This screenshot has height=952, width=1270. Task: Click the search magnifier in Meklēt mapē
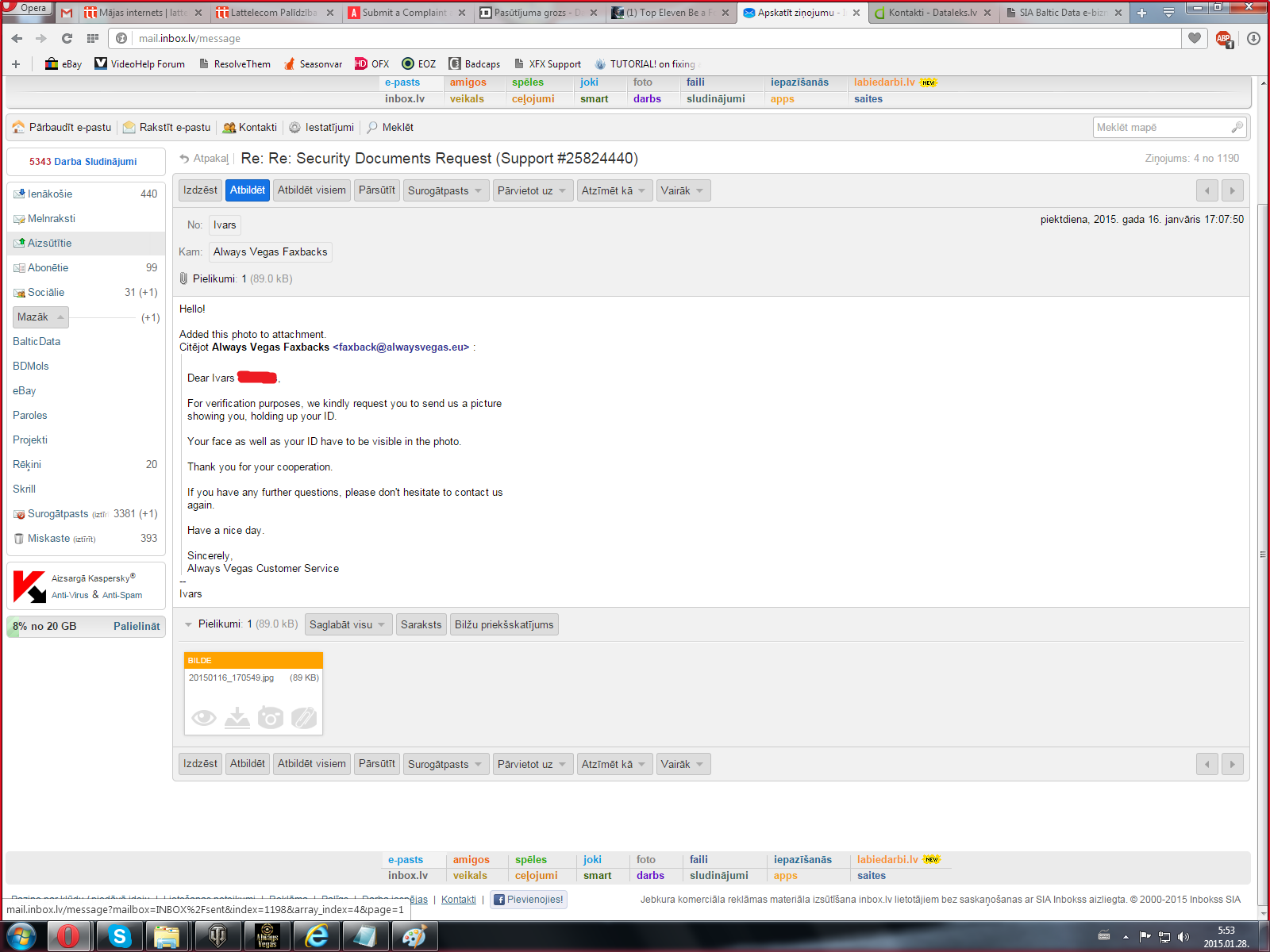pyautogui.click(x=1237, y=127)
